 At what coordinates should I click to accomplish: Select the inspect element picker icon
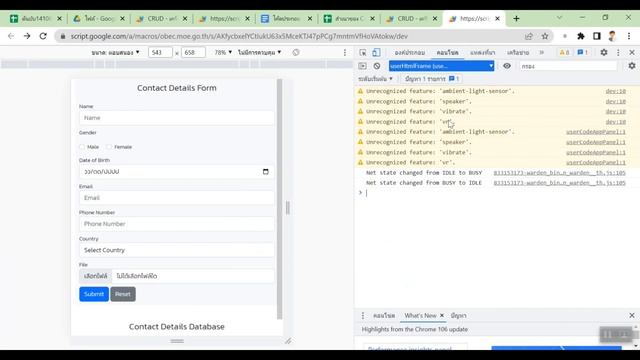coord(362,53)
